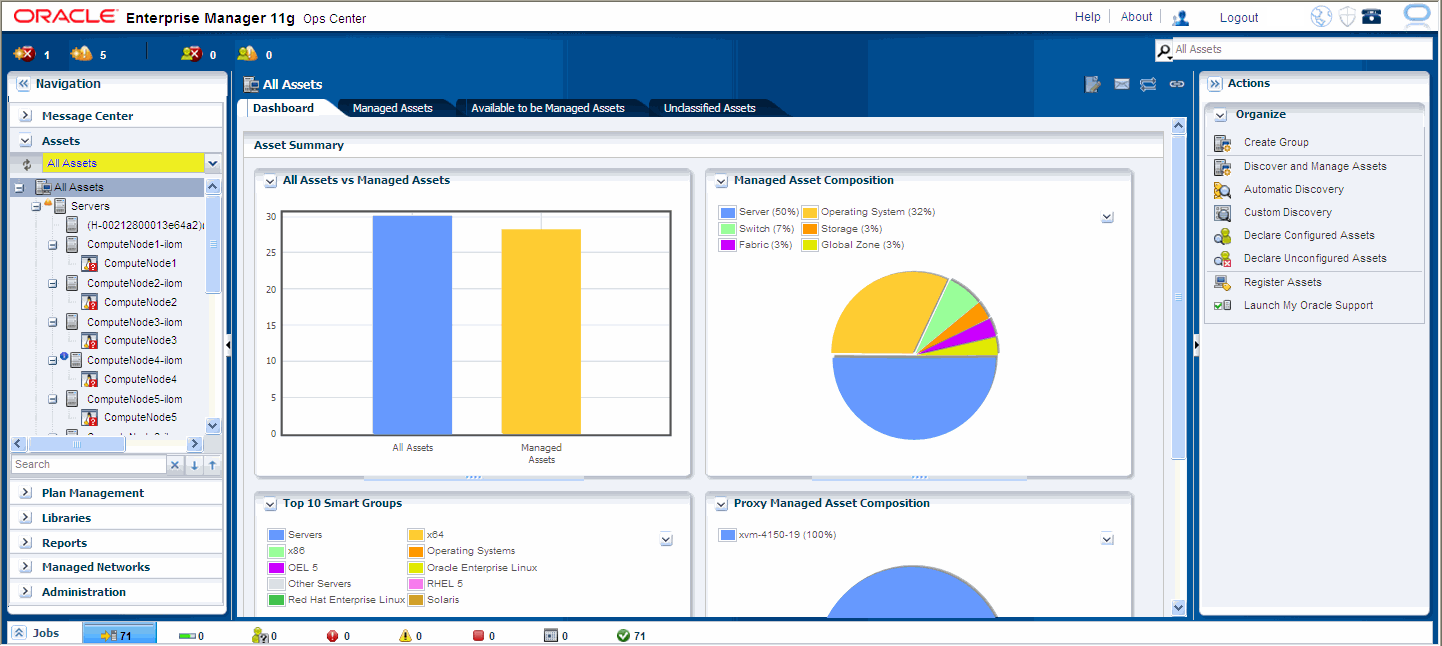Collapse the Top 10 Smart Groups panel
The height and width of the screenshot is (646, 1442).
[270, 504]
